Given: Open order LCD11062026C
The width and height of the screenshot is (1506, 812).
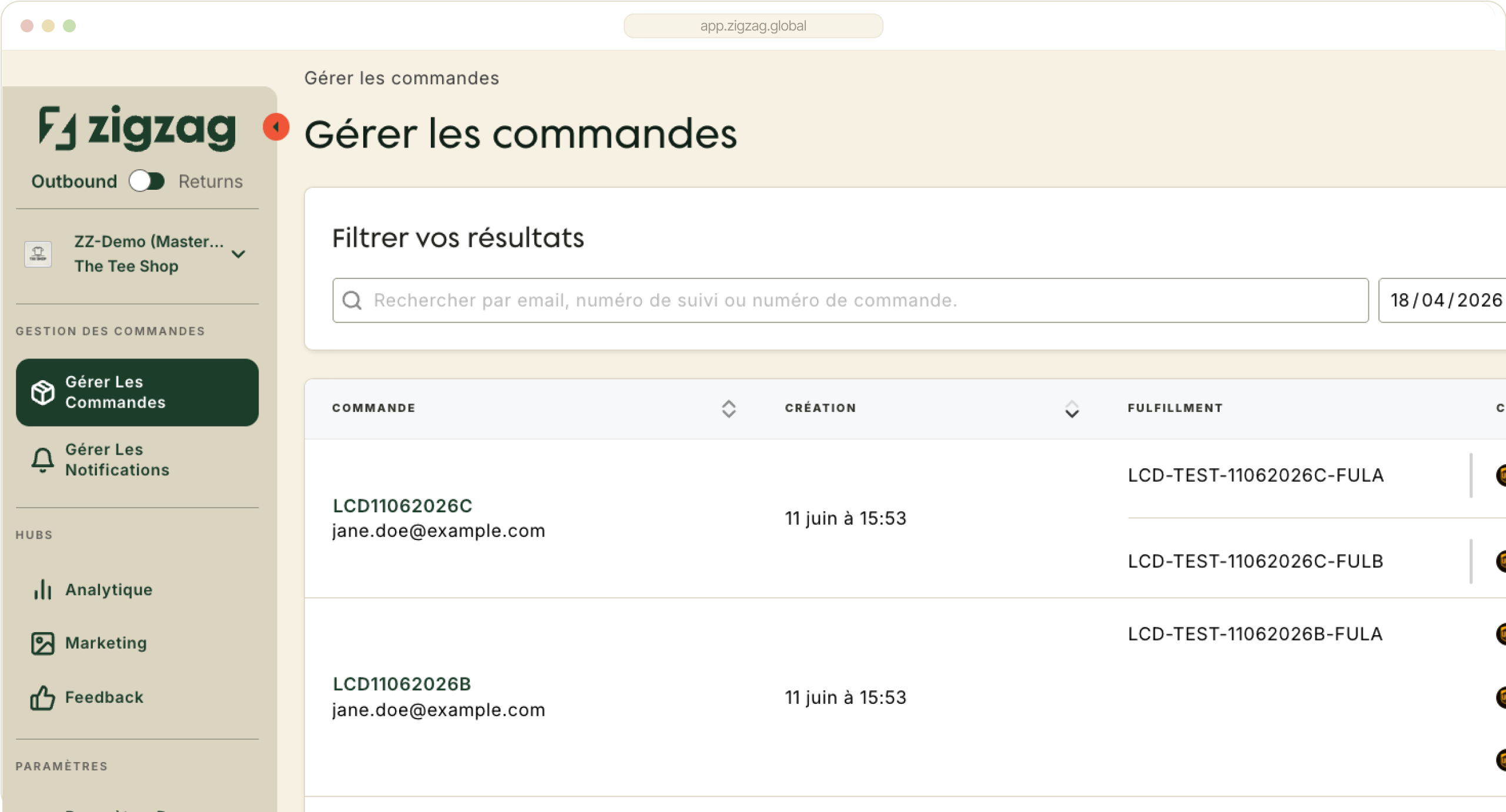Looking at the screenshot, I should click(x=403, y=505).
